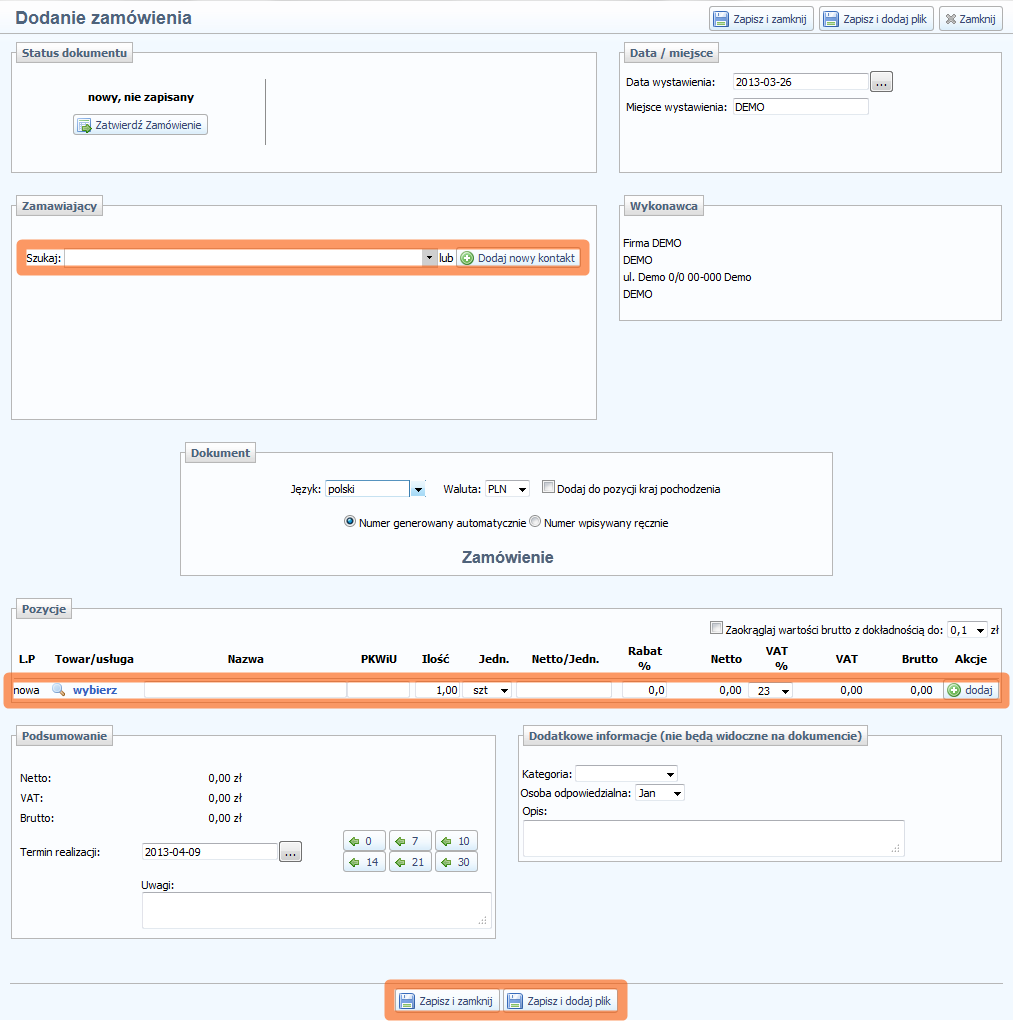Click the Uwagi text area
Screen dimensions: 1013x1021
click(316, 910)
